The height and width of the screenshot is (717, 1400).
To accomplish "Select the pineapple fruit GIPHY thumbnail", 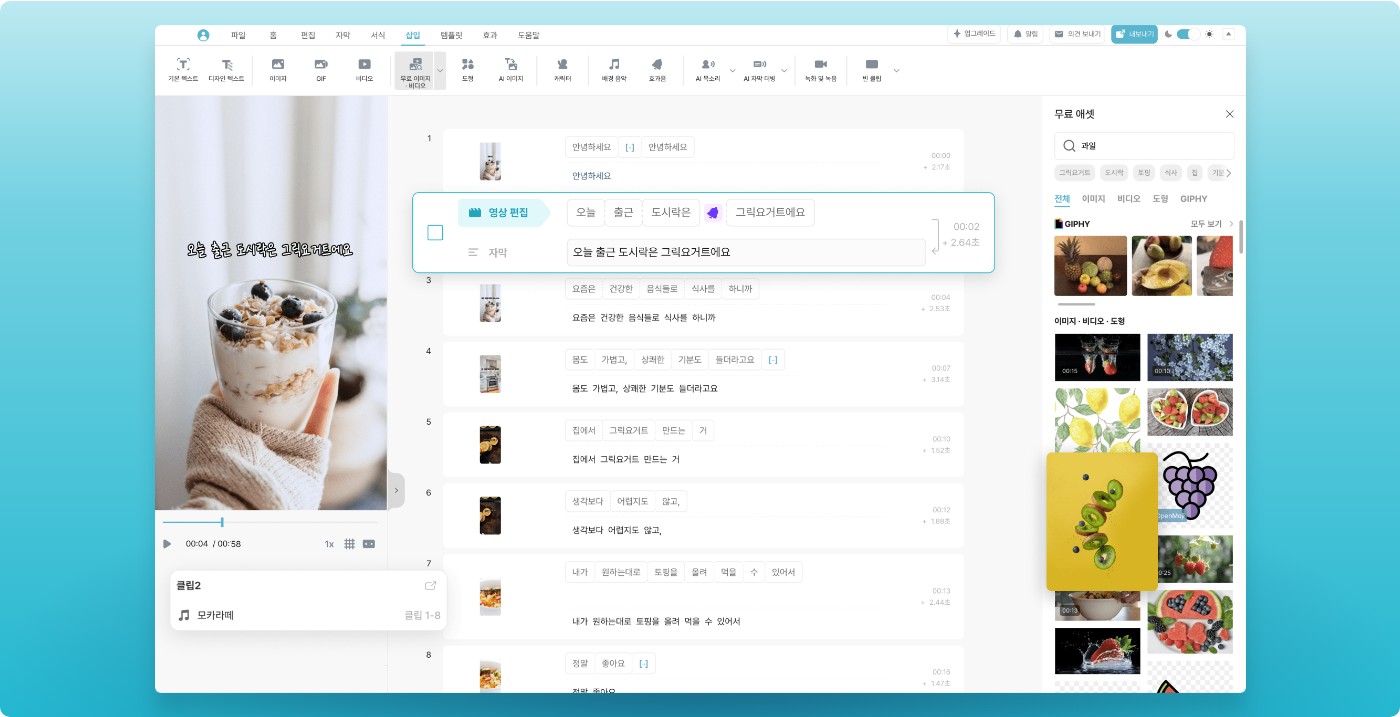I will 1091,266.
